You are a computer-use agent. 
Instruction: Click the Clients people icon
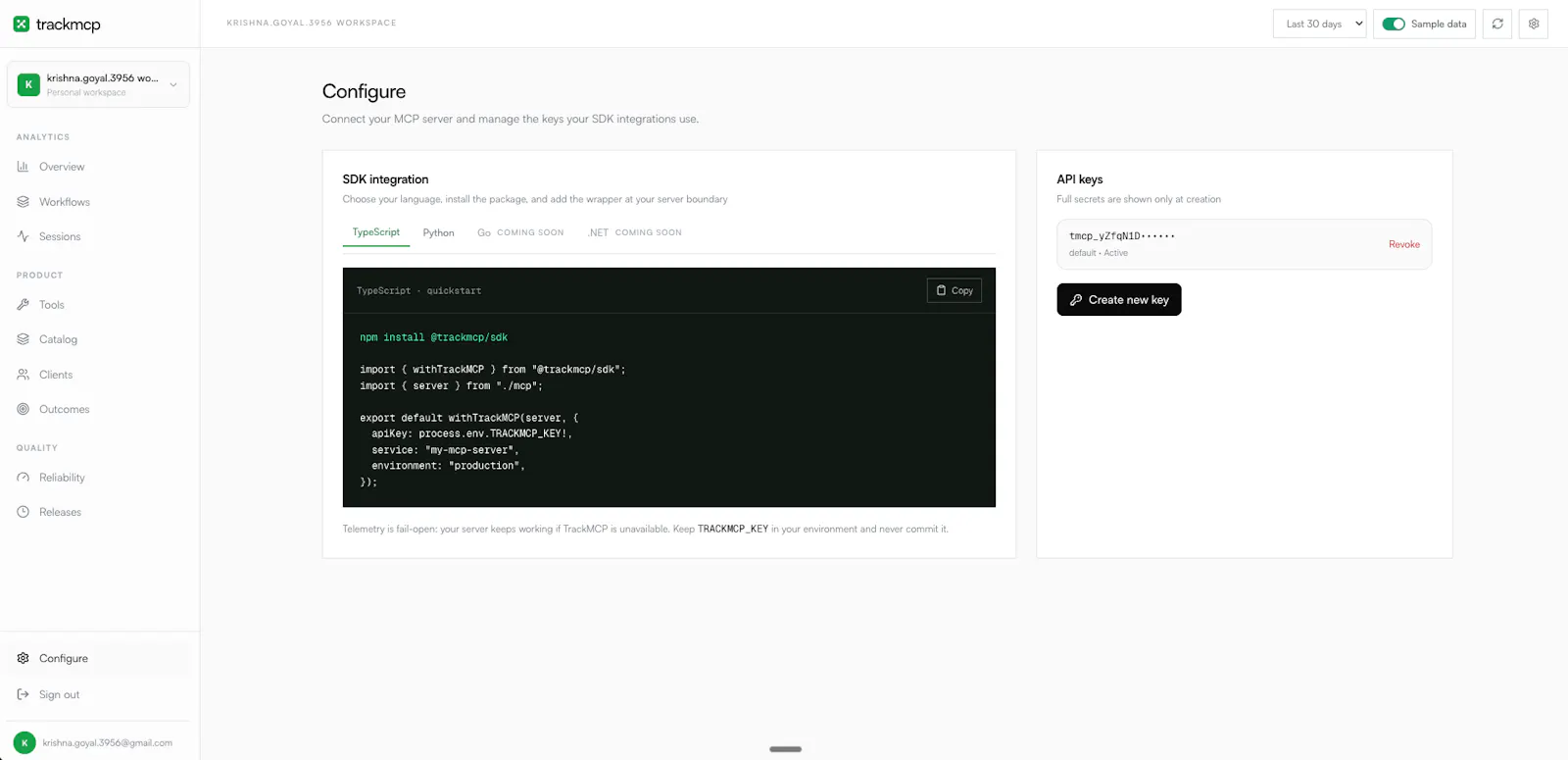point(23,375)
